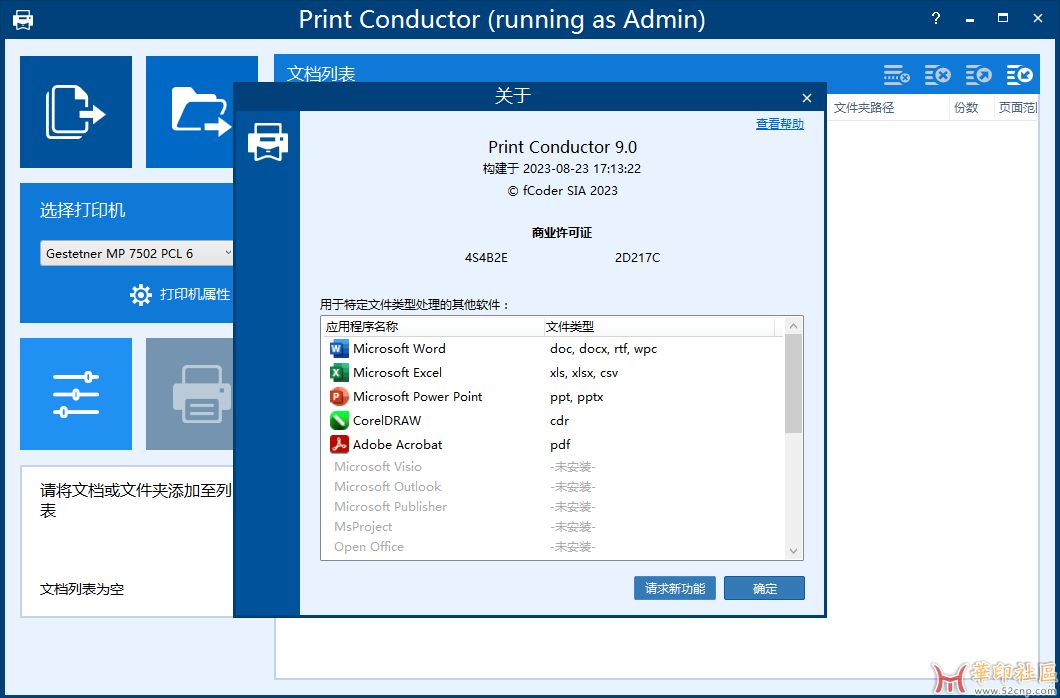
Task: Click the 确定 button
Action: tap(765, 588)
